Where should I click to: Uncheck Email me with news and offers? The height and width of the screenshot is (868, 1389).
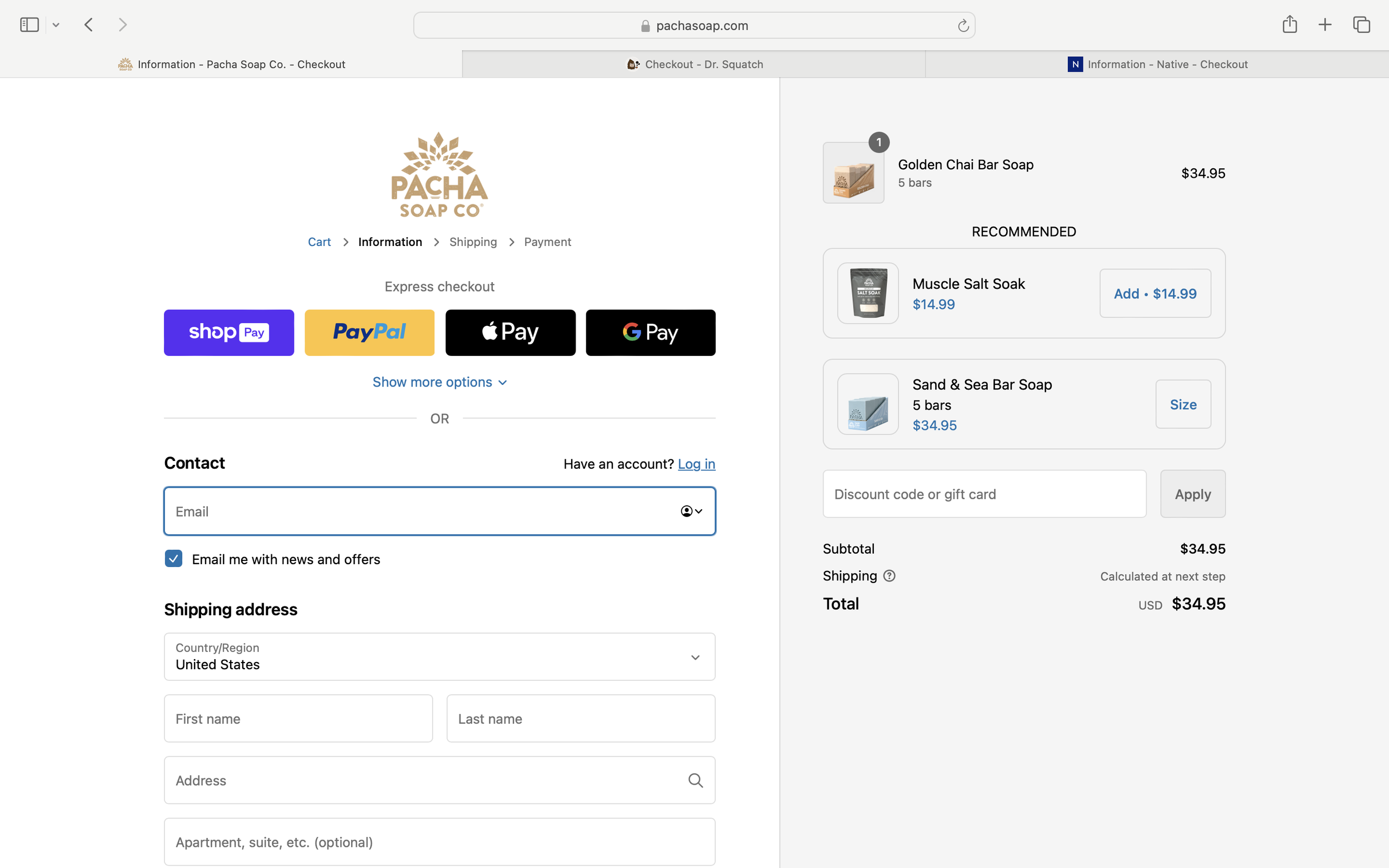click(x=173, y=559)
